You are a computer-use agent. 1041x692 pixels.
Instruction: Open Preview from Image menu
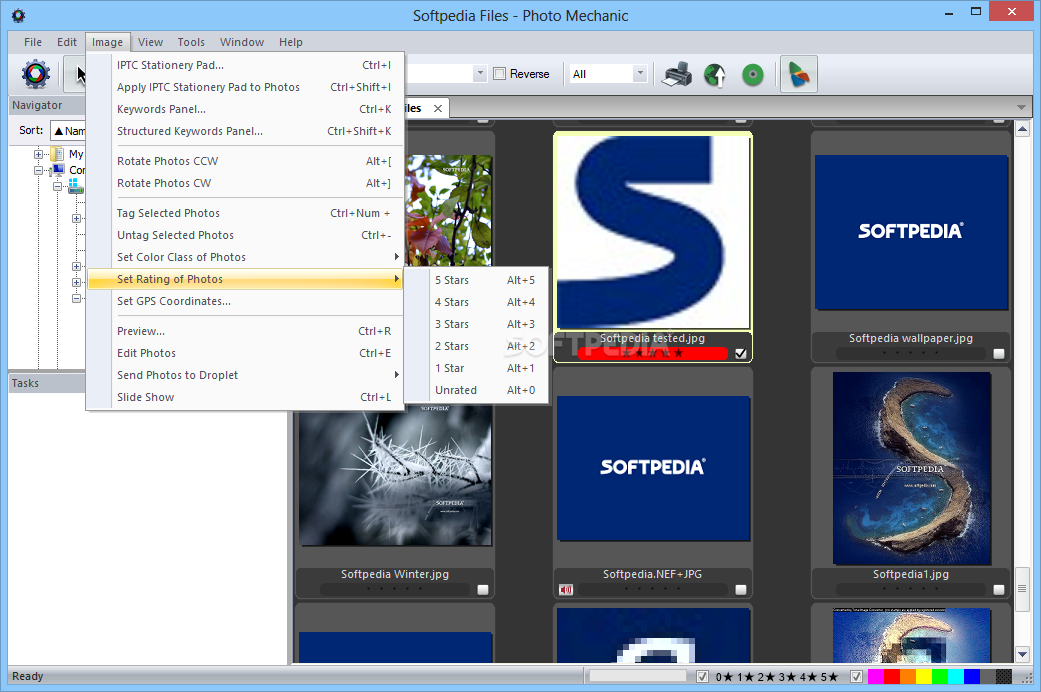[x=246, y=331]
